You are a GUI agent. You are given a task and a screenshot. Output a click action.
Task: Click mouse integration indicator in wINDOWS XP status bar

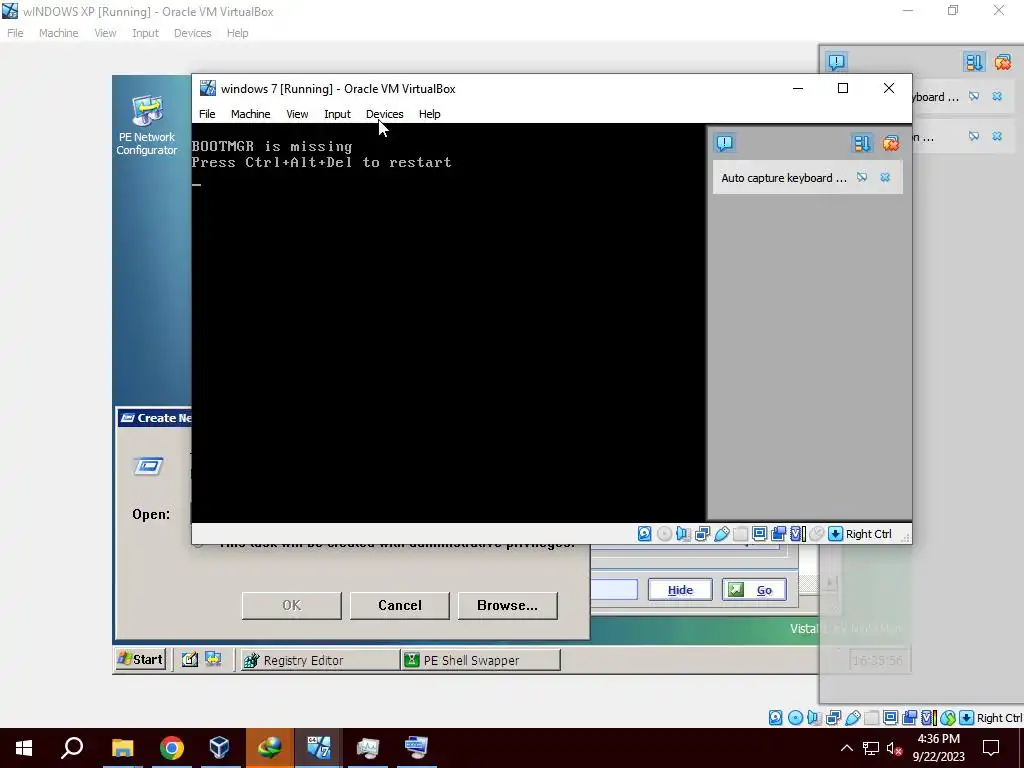(948, 718)
